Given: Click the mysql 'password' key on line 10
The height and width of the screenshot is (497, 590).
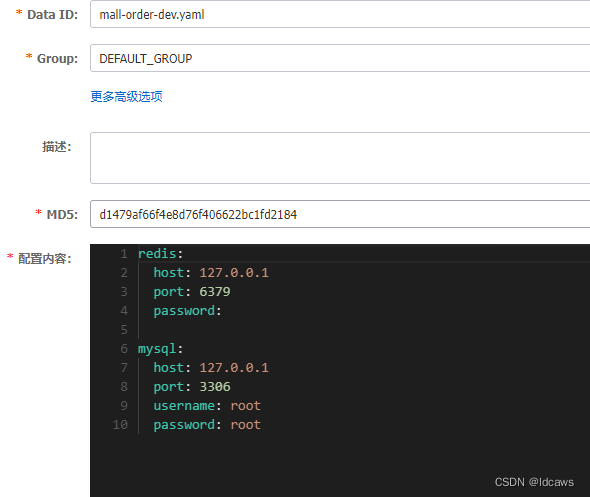Looking at the screenshot, I should point(184,425).
